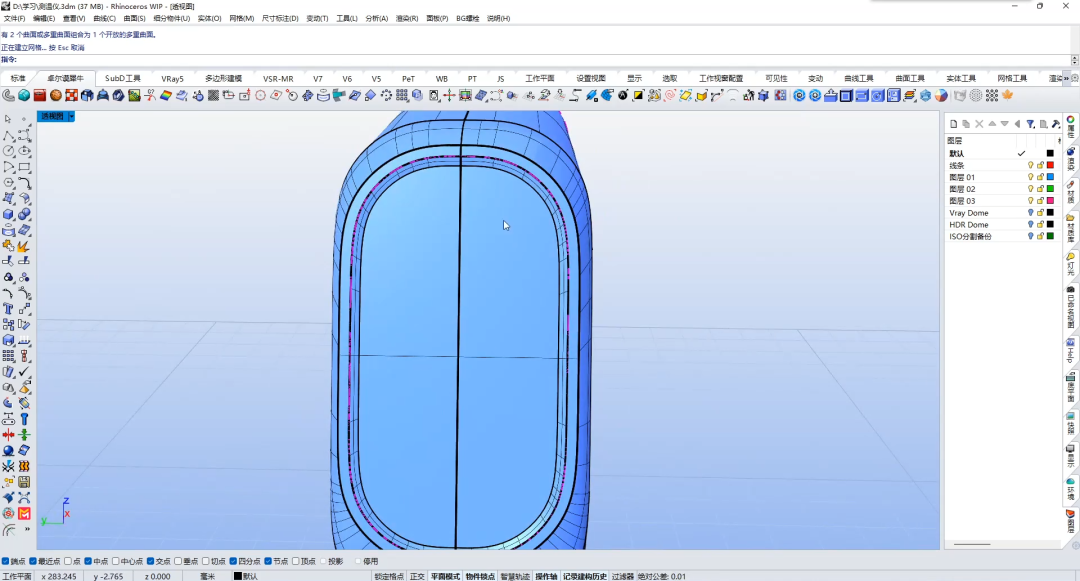Click the magenta color swatch of 图层 03
The height and width of the screenshot is (581, 1080).
1050,200
